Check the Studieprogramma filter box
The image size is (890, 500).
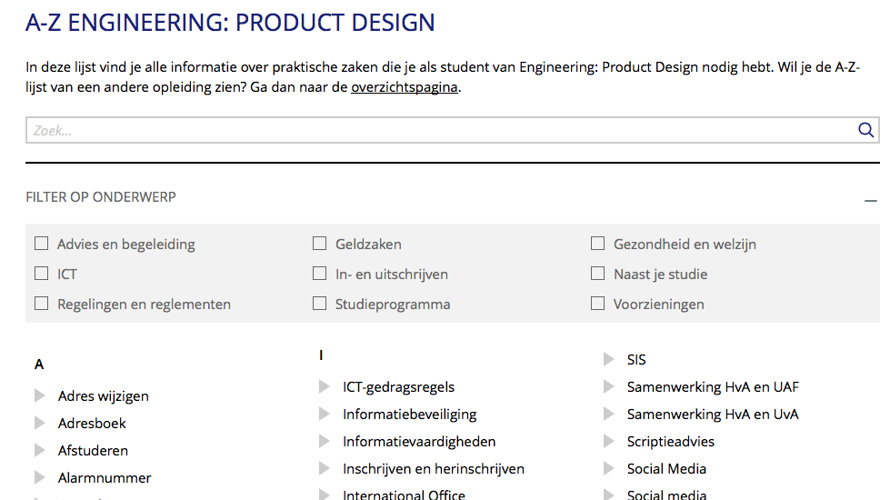(x=320, y=304)
